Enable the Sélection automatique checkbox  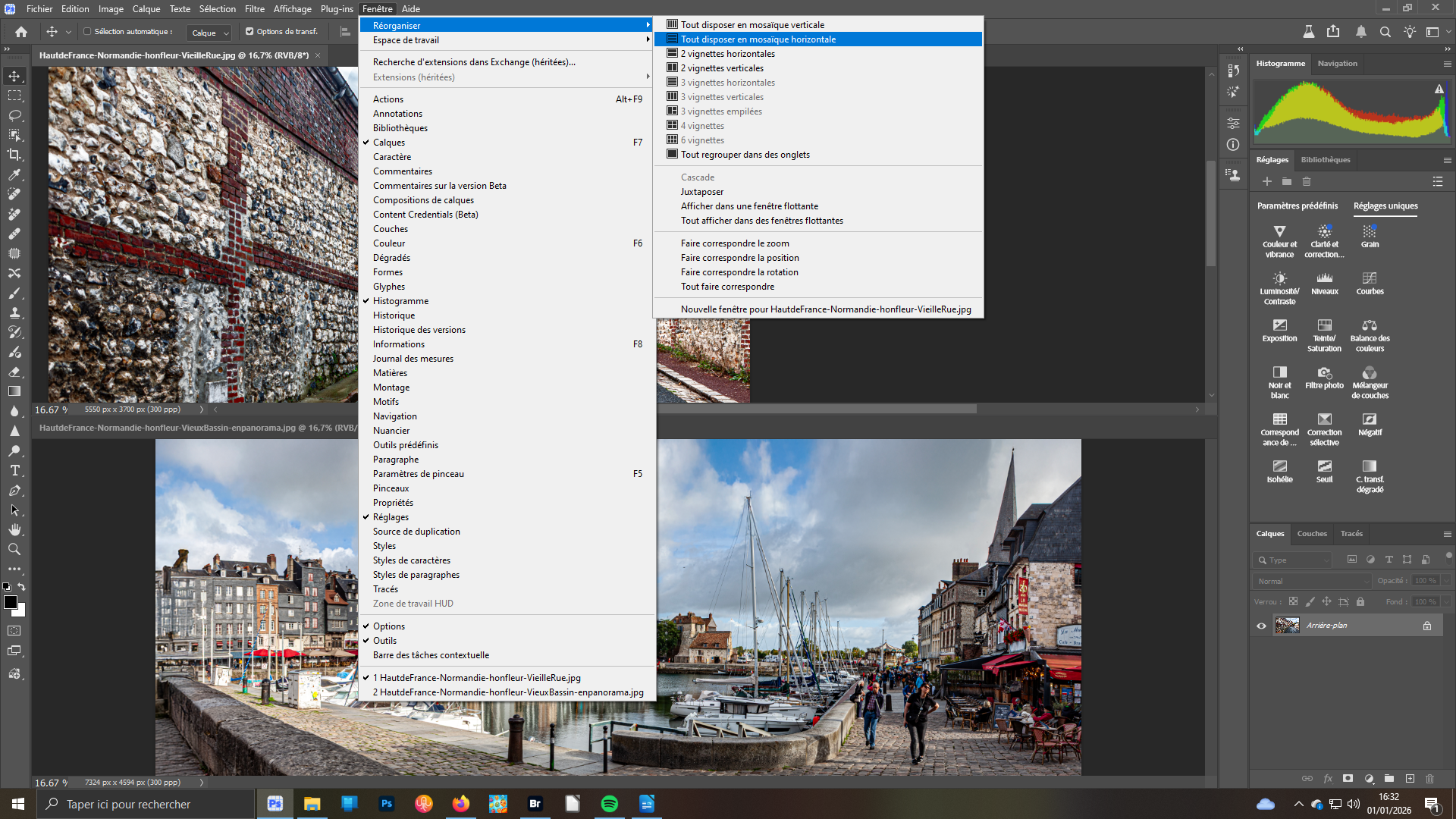point(87,32)
